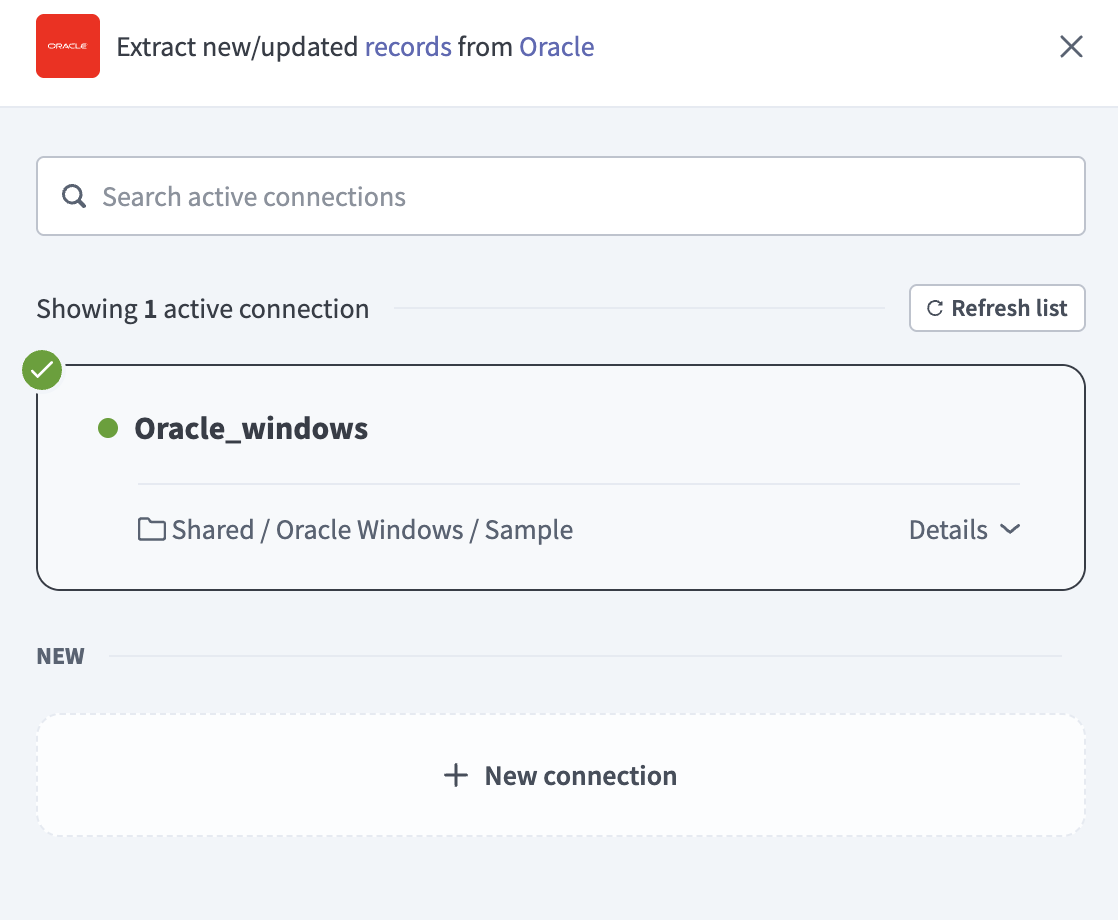This screenshot has height=920, width=1118.
Task: Click the folder icon before Shared path
Action: [x=151, y=528]
